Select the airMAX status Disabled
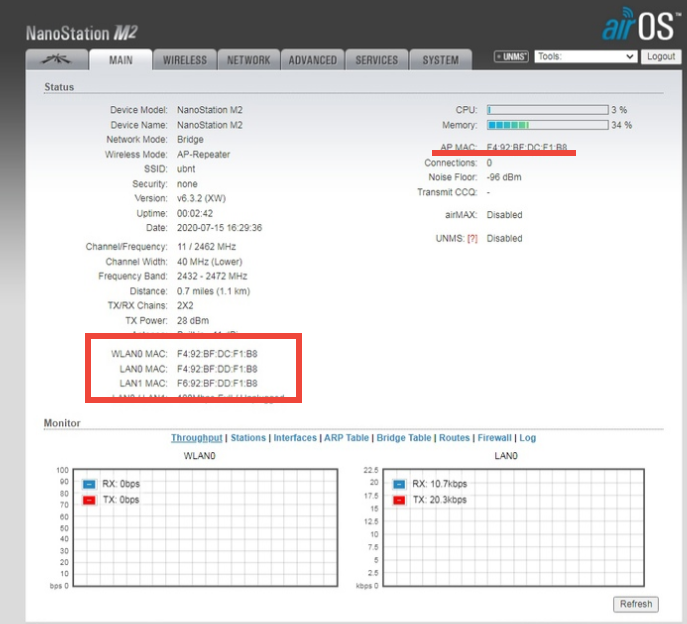 [504, 215]
